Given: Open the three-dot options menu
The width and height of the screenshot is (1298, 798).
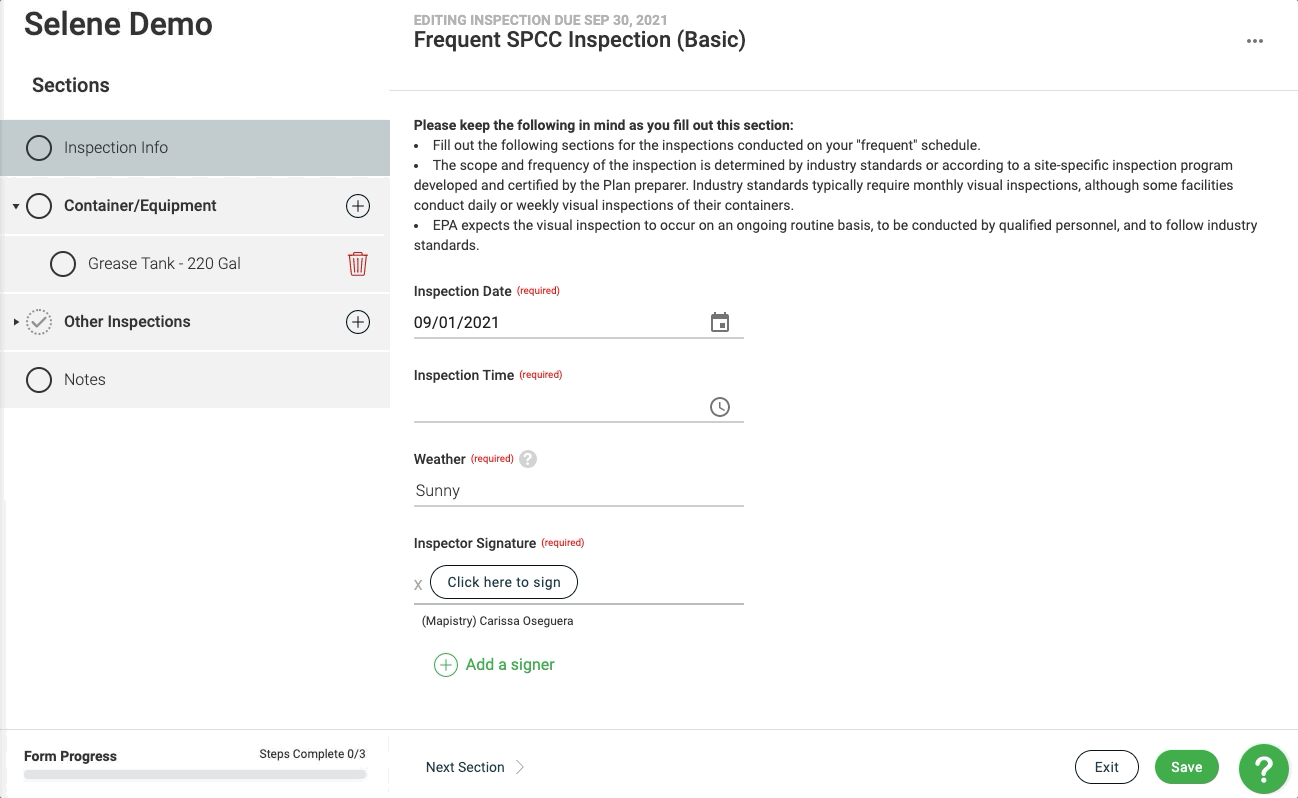Looking at the screenshot, I should pyautogui.click(x=1255, y=41).
